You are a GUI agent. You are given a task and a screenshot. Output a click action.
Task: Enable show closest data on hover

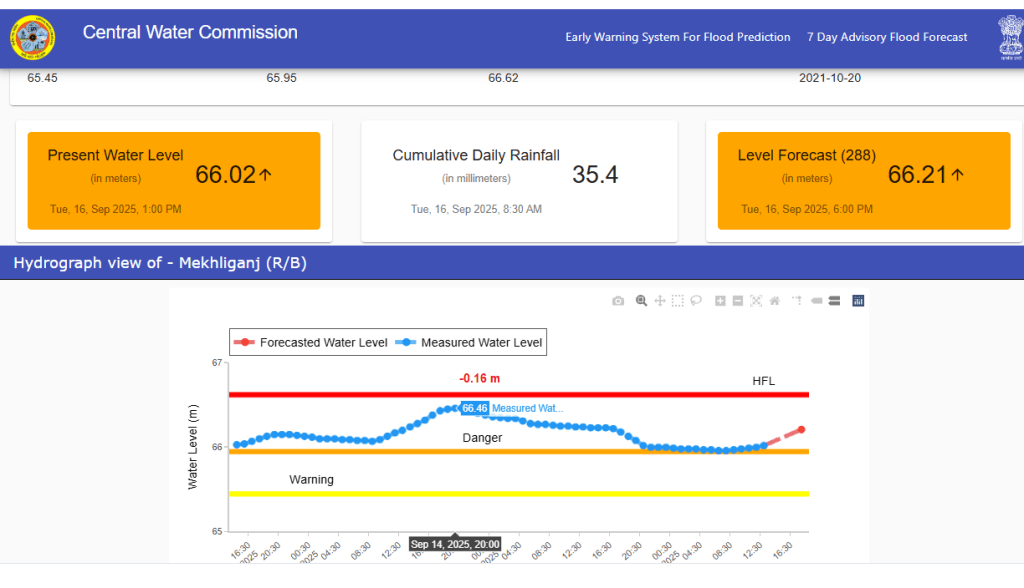[816, 301]
